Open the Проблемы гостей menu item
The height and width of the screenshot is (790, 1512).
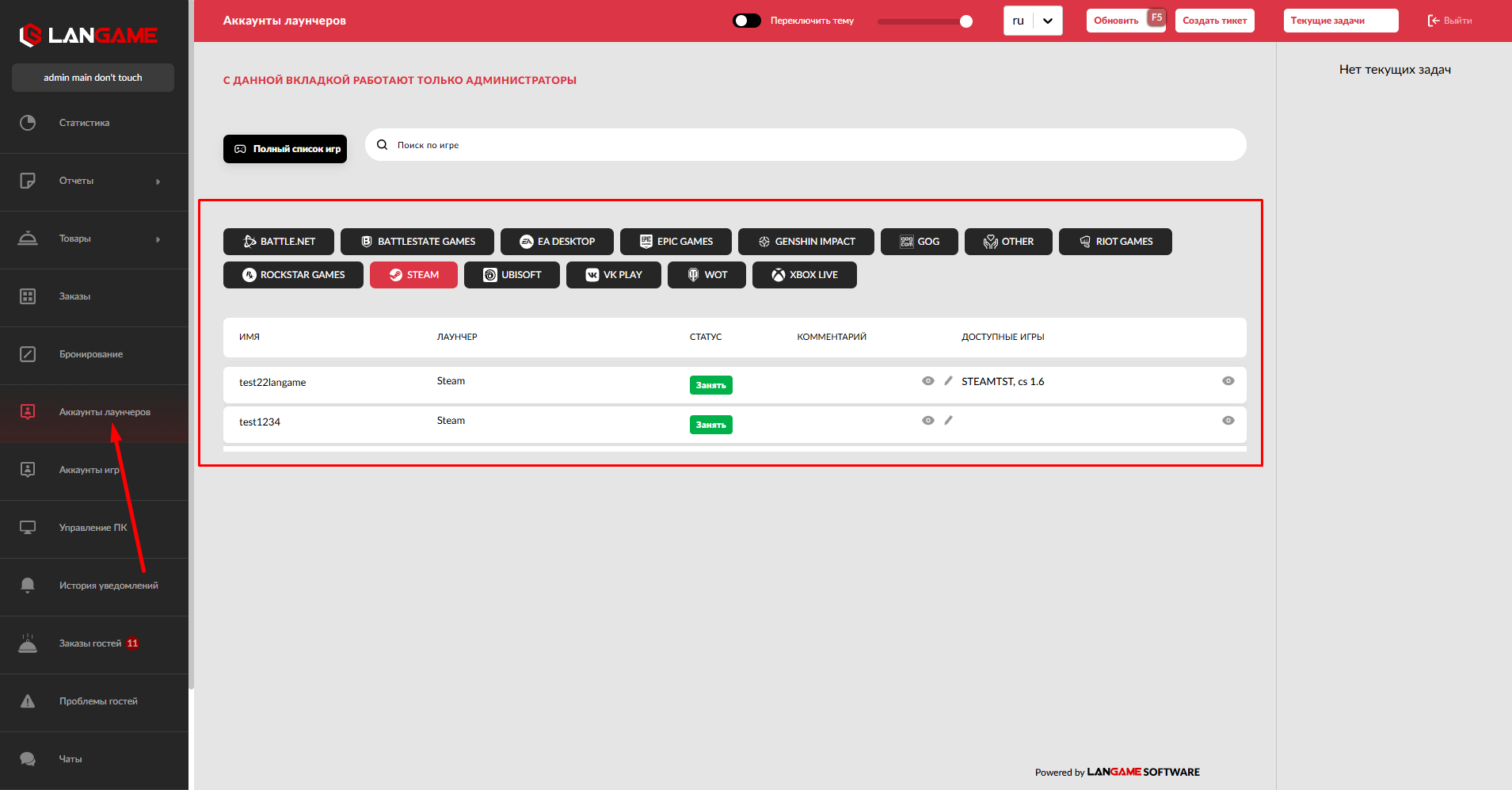pos(94,701)
